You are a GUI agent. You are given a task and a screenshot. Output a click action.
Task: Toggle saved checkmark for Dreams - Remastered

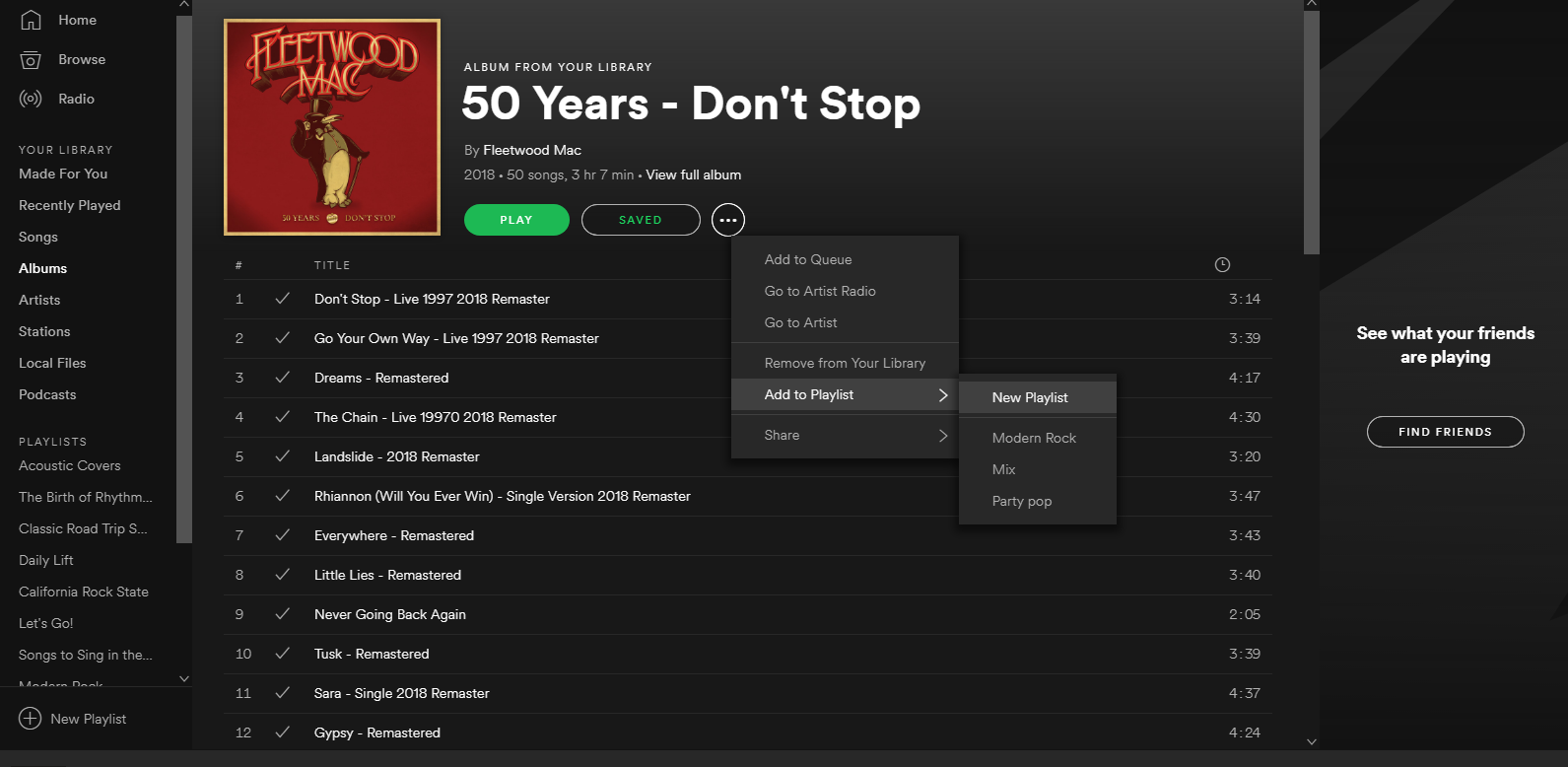[282, 378]
